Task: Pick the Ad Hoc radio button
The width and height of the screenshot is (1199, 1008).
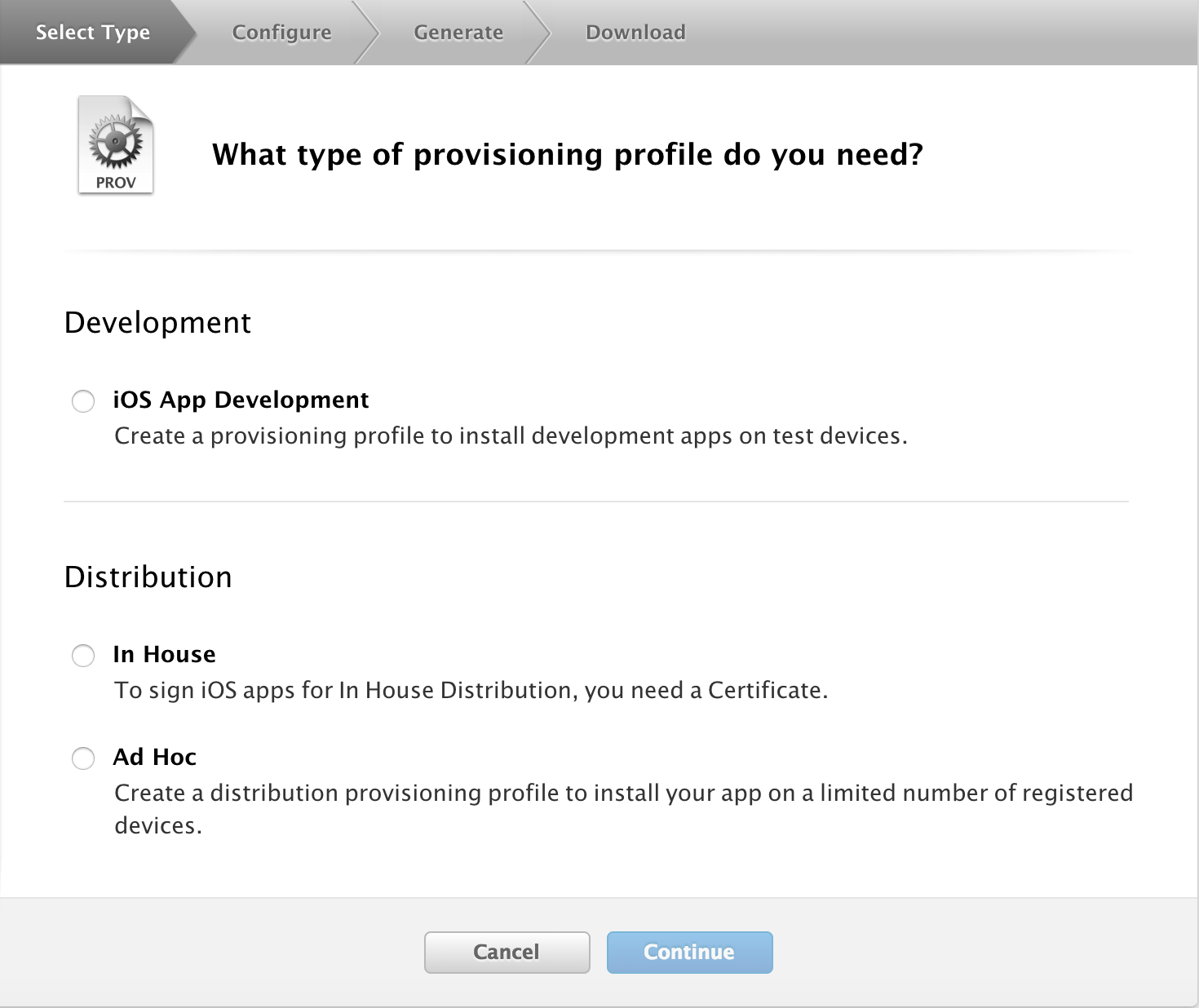Action: click(x=83, y=758)
